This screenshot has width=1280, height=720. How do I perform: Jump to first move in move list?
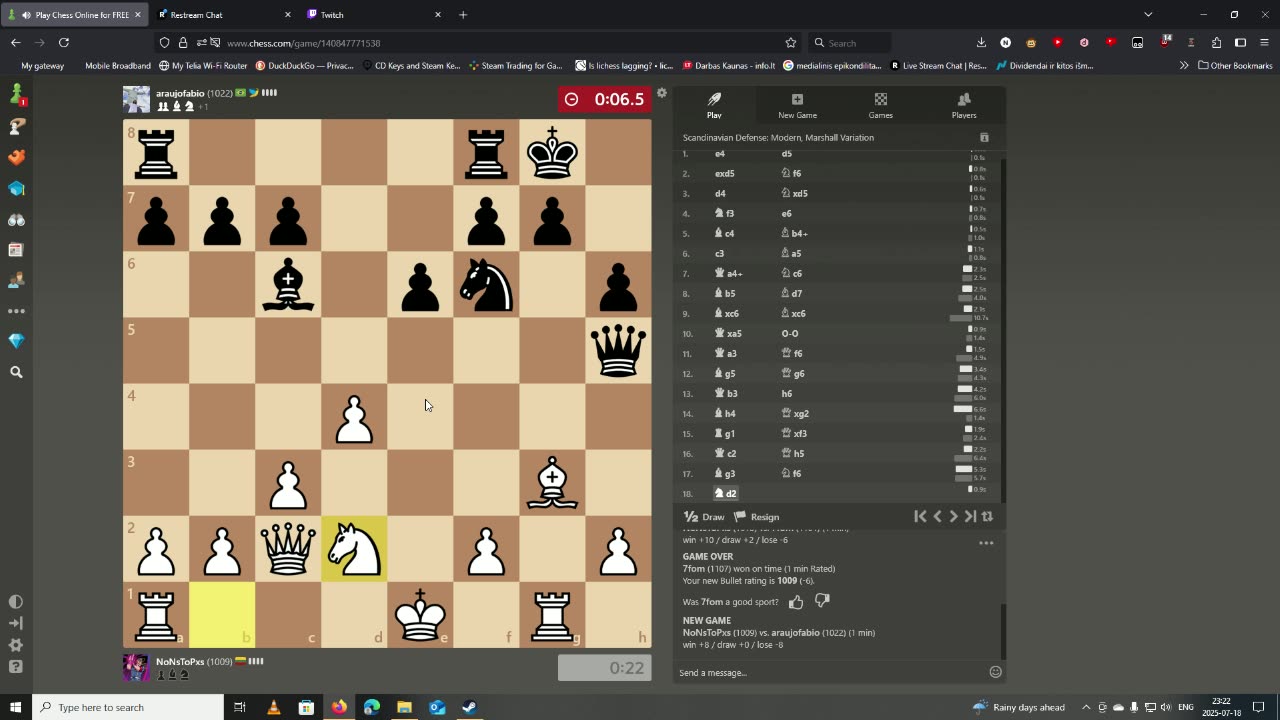[920, 516]
